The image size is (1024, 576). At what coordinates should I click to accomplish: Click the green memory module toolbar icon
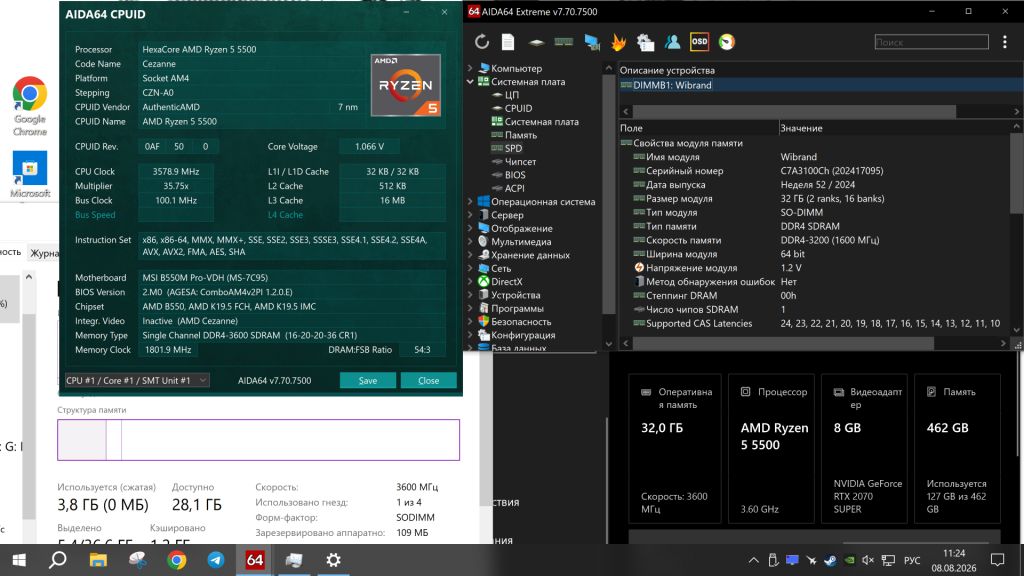564,42
